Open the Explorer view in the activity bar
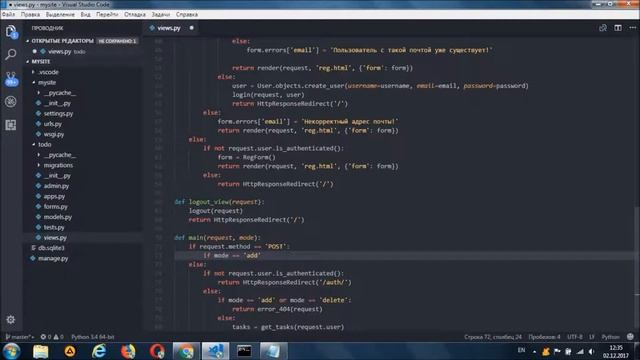Image resolution: width=640 pixels, height=360 pixels. 11,31
